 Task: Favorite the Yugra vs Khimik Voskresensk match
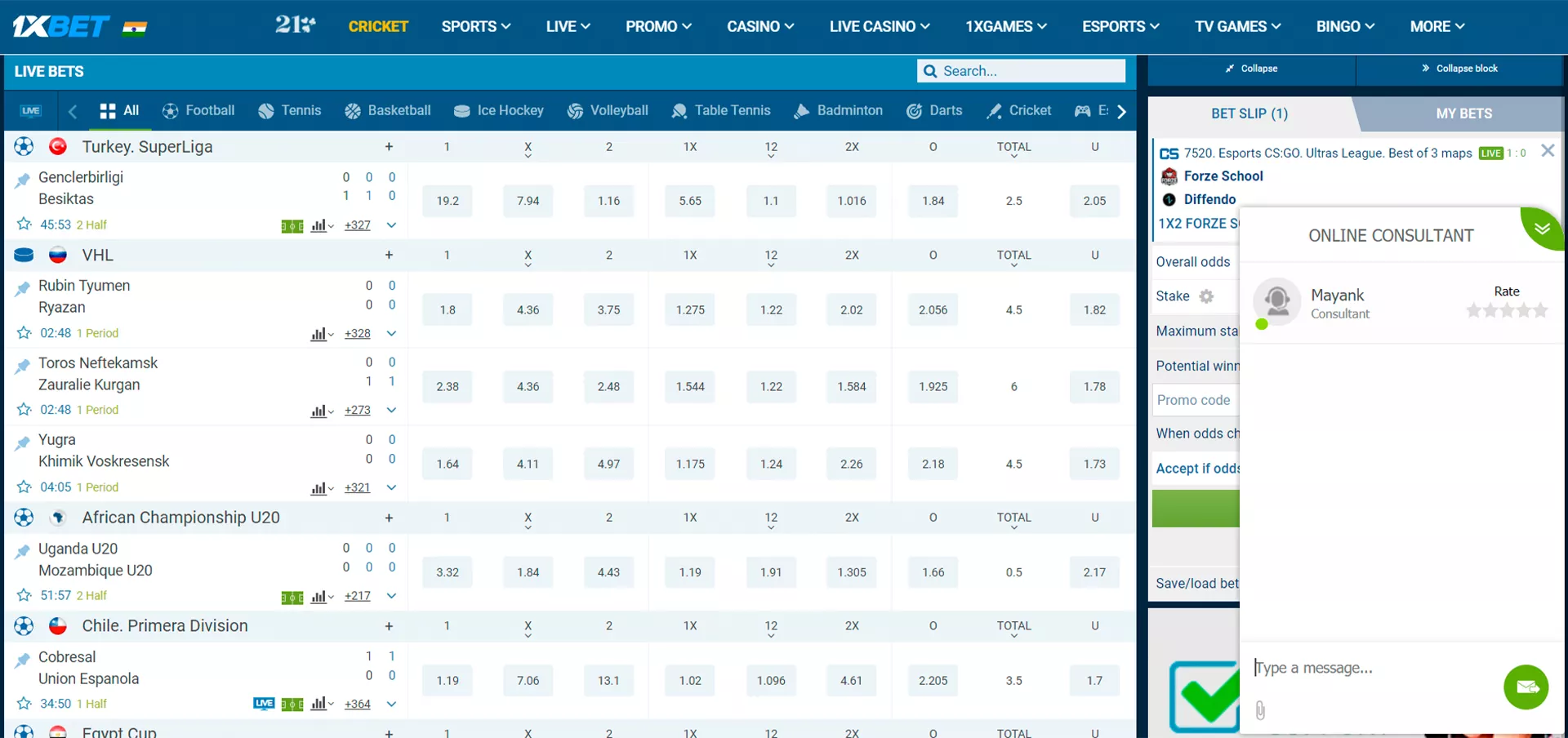[24, 487]
